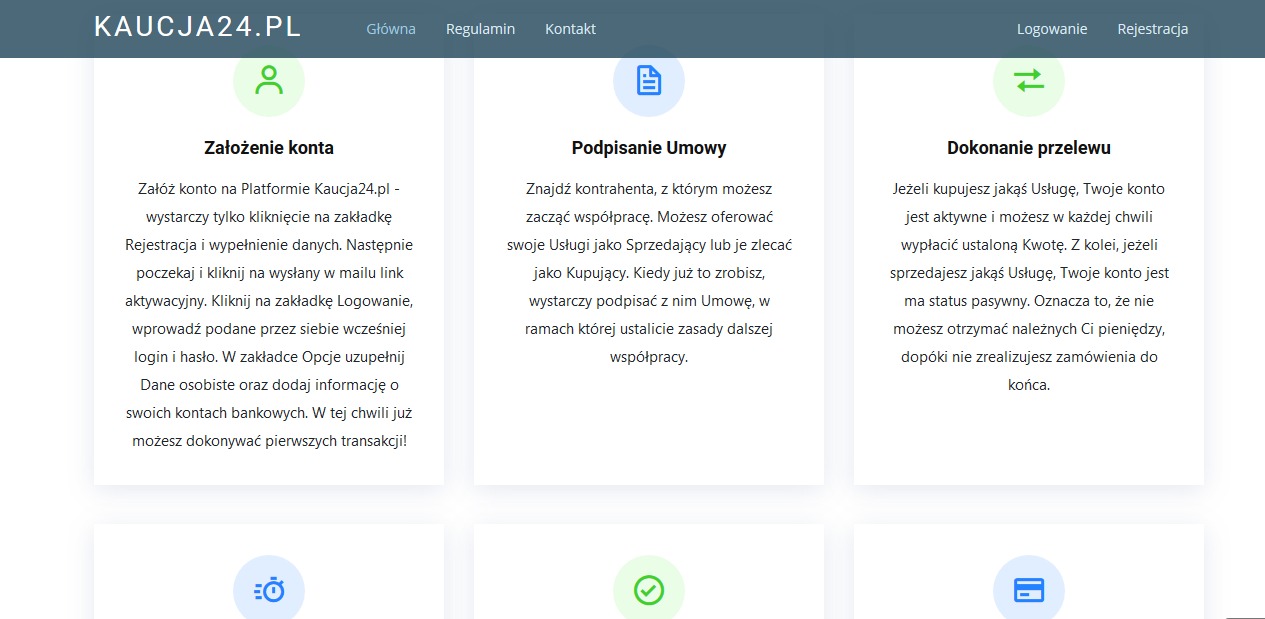Click the stopwatch icon in the lower left card
This screenshot has height=619, width=1265.
point(269,590)
